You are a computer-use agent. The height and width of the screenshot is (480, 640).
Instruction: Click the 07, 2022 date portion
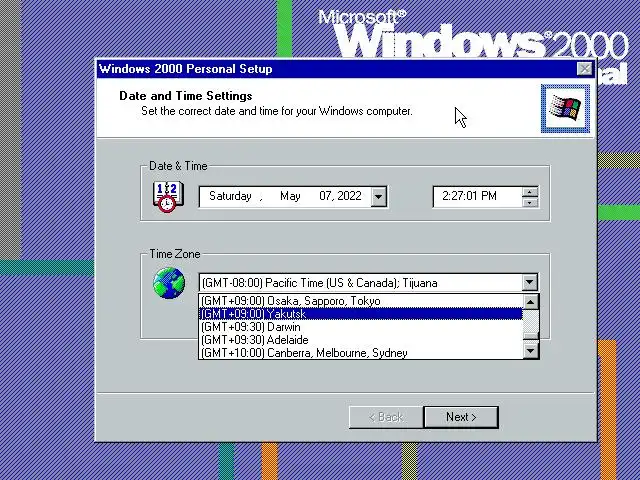pos(340,196)
